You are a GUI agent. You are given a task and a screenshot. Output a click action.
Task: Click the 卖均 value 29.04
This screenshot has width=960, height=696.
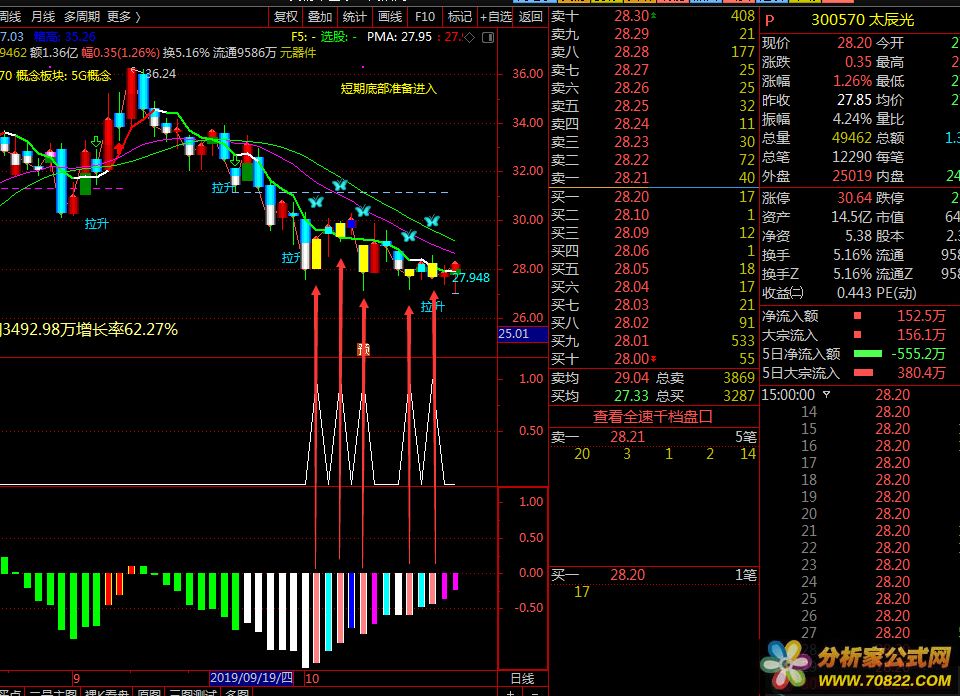(631, 378)
